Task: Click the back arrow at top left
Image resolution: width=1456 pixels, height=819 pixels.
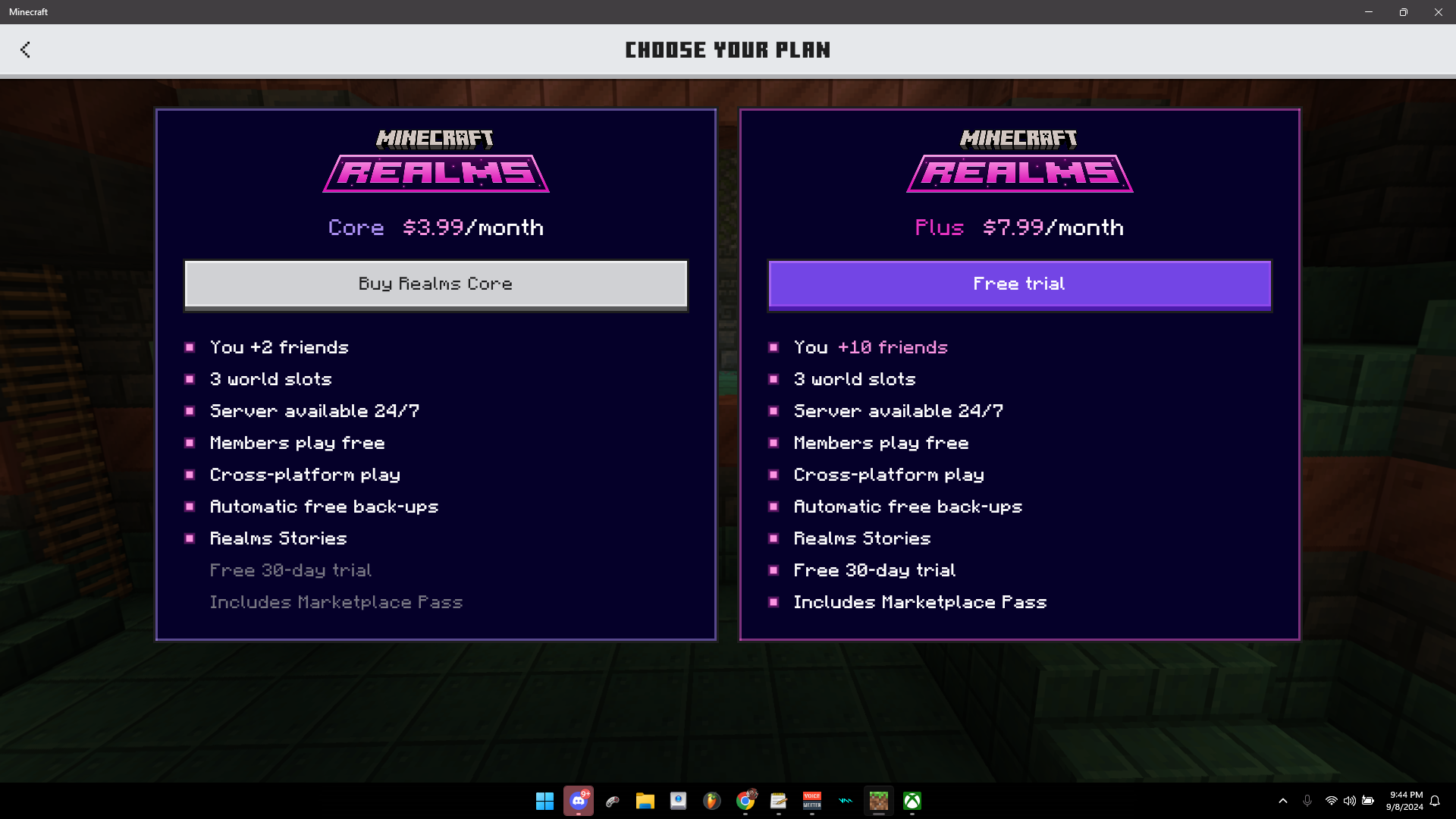Action: (25, 50)
